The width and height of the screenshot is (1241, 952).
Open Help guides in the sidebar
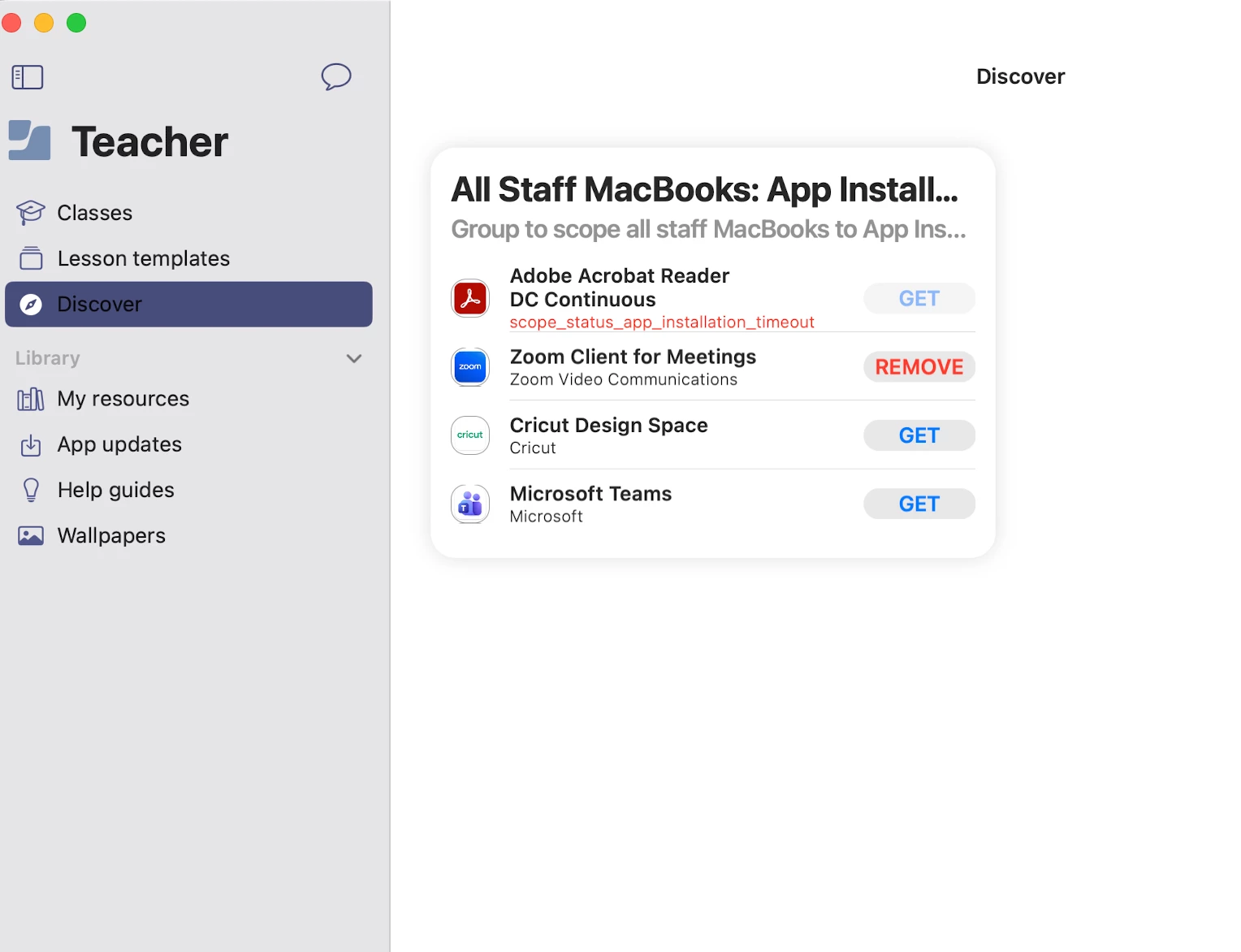188,491
